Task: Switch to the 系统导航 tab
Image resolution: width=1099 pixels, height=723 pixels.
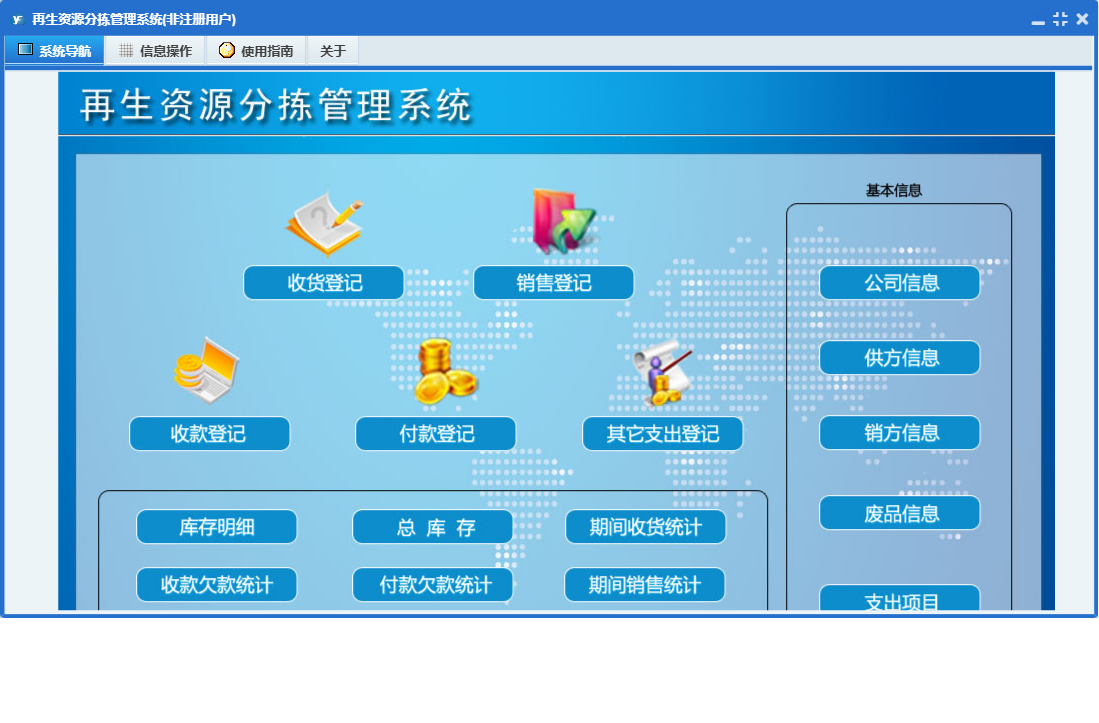Action: tap(55, 50)
